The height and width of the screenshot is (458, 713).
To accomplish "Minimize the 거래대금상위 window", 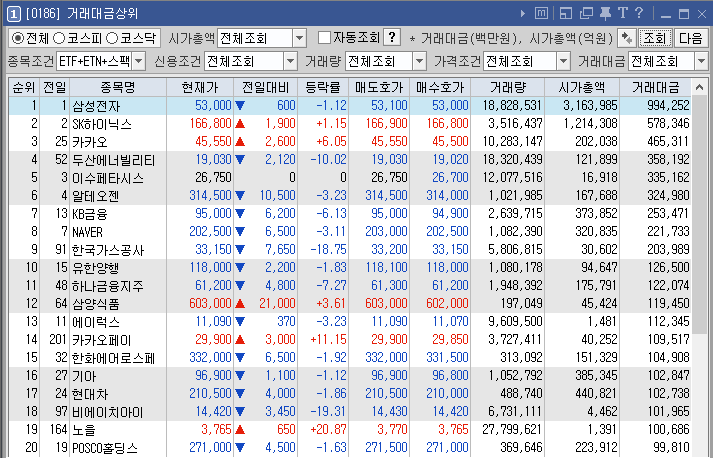I will point(666,14).
